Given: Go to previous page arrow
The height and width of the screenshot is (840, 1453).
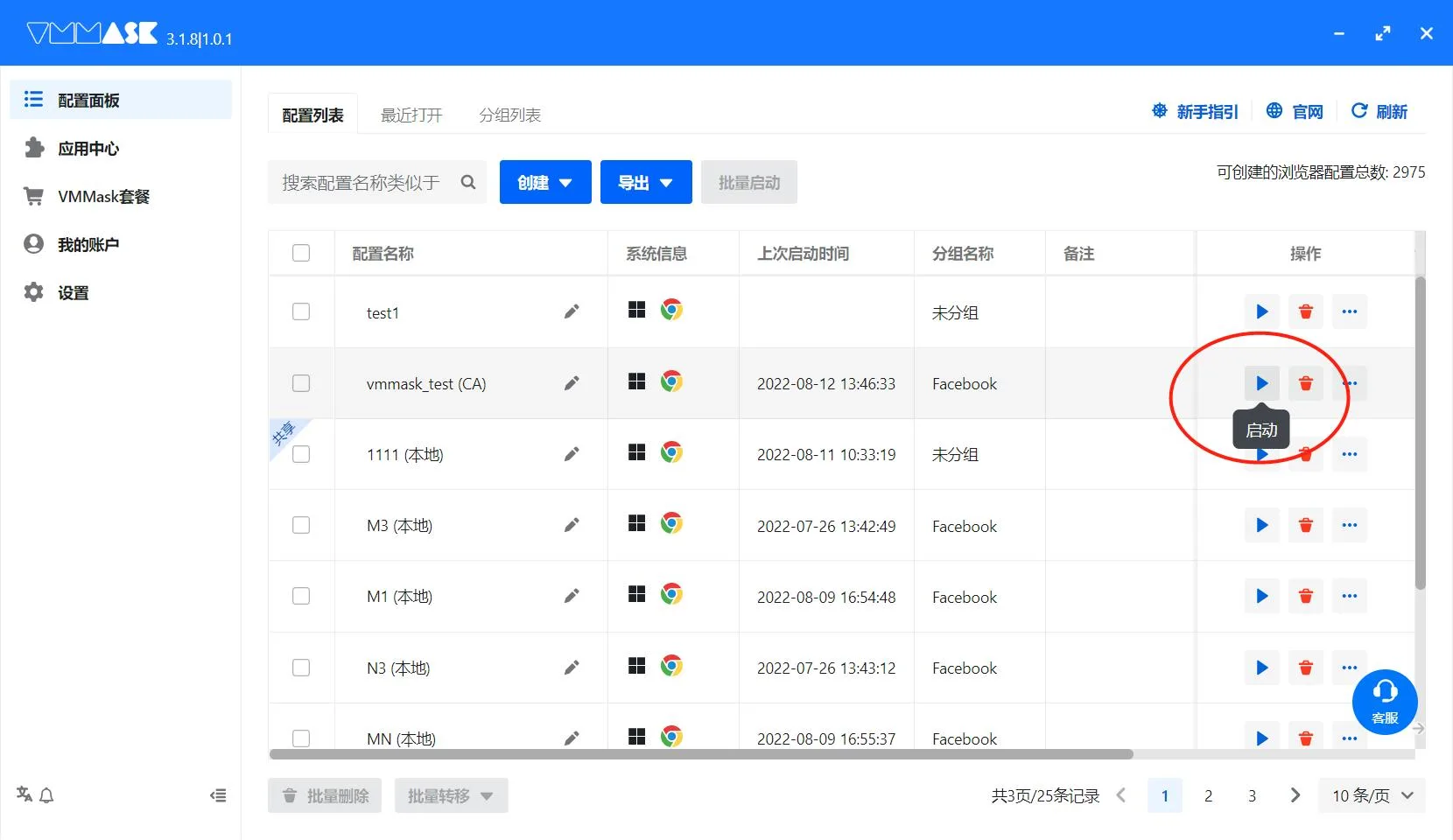Looking at the screenshot, I should tap(1121, 795).
